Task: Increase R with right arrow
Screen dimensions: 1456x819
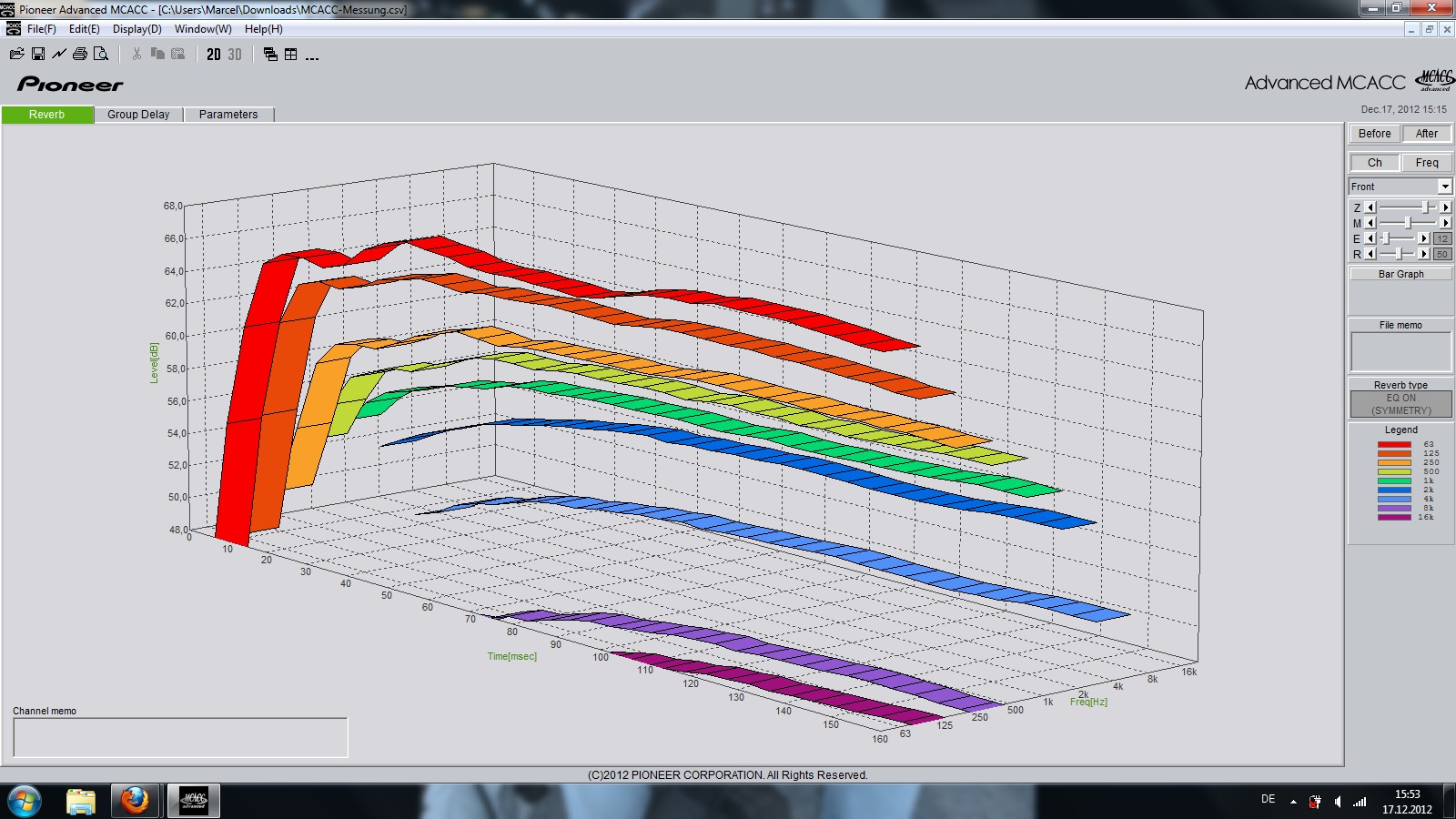Action: (1424, 254)
